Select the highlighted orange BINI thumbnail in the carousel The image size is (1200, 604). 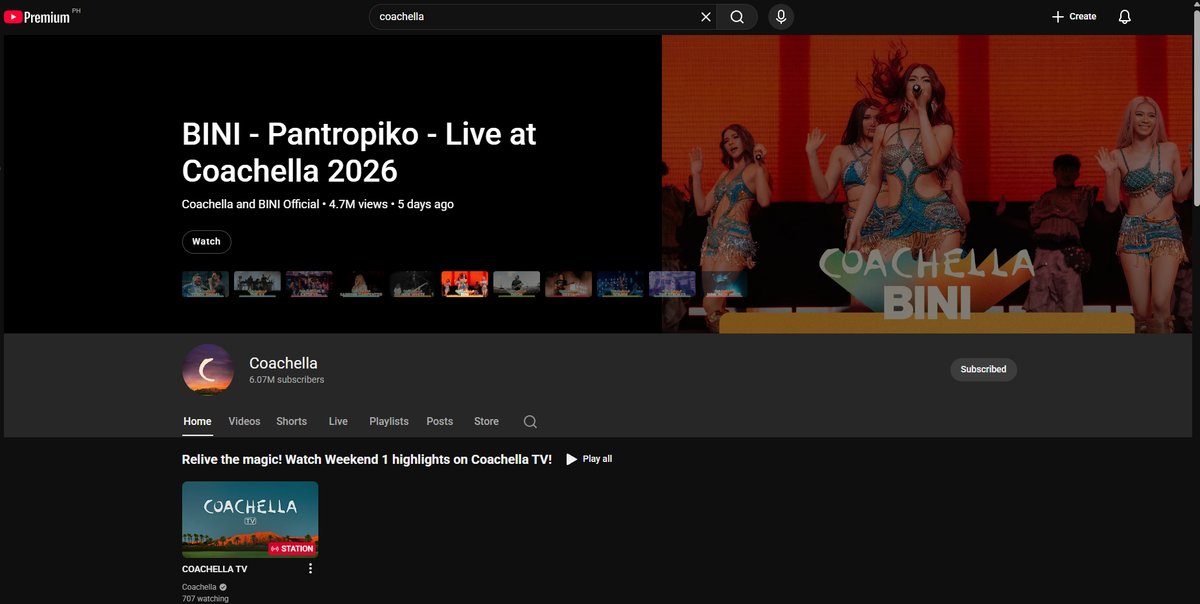[464, 284]
